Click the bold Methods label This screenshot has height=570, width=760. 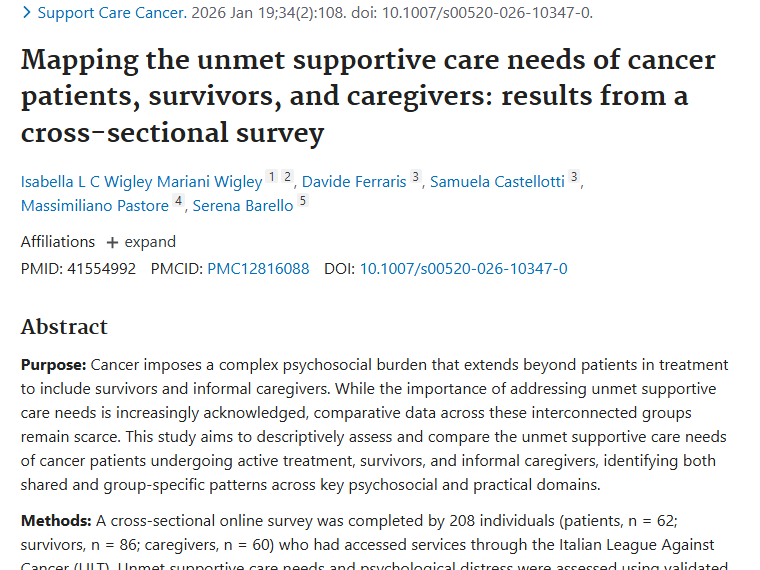tap(56, 521)
